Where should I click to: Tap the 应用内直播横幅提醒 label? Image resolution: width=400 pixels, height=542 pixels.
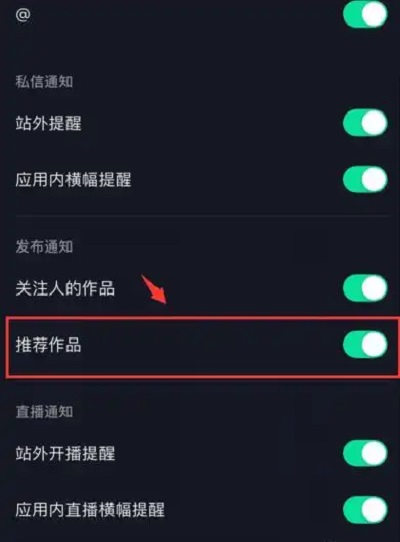[90, 510]
